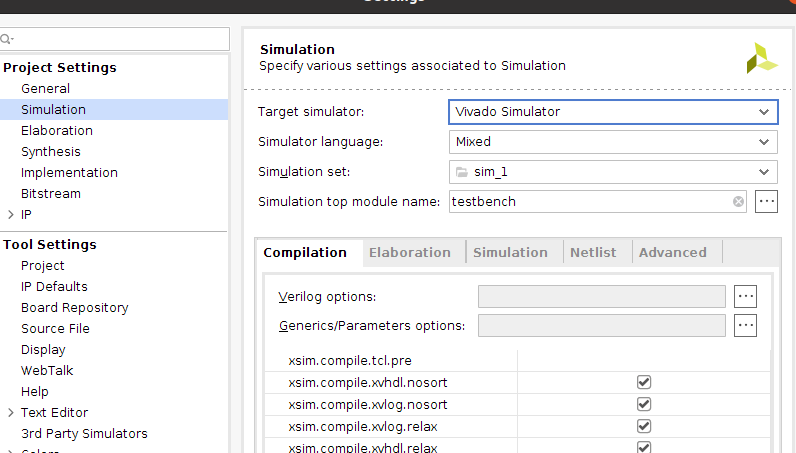The width and height of the screenshot is (796, 453).
Task: Toggle xsim.compile.xvlog.relax checkbox
Action: pos(644,426)
